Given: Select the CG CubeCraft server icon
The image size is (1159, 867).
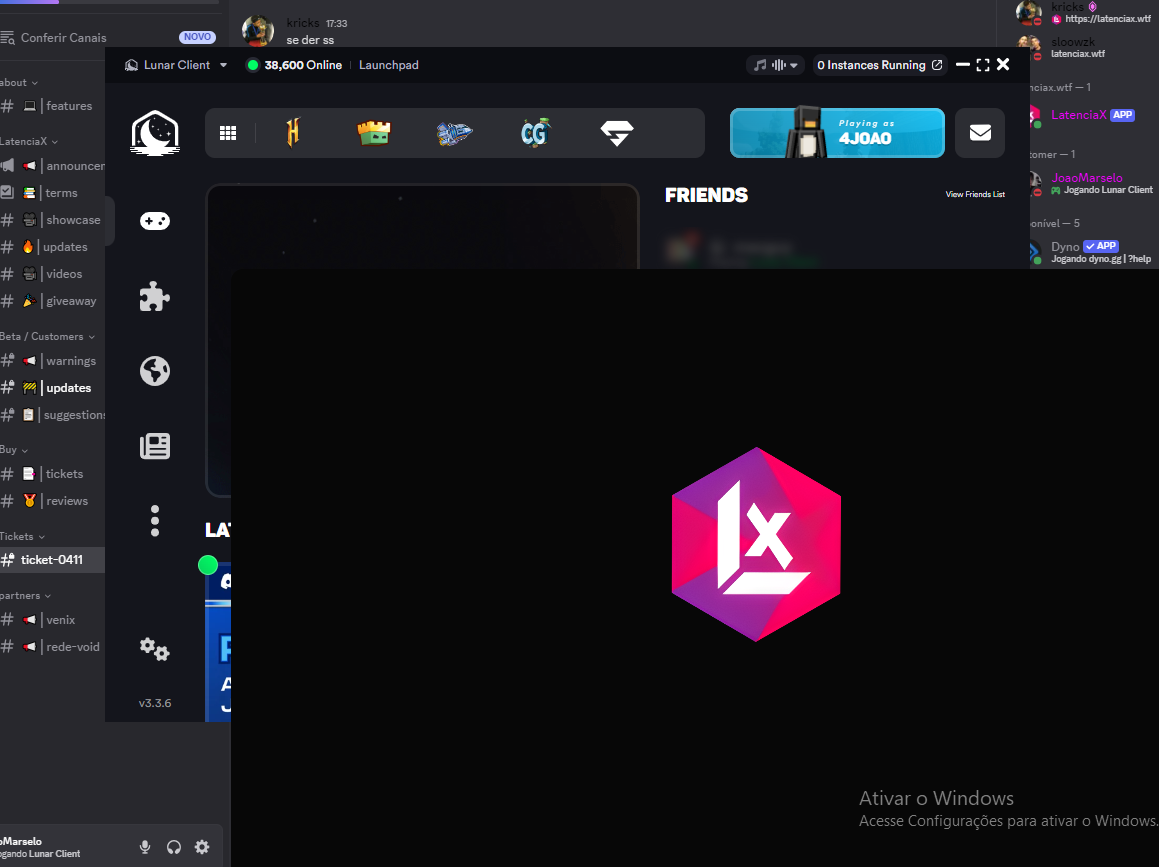Looking at the screenshot, I should (535, 133).
